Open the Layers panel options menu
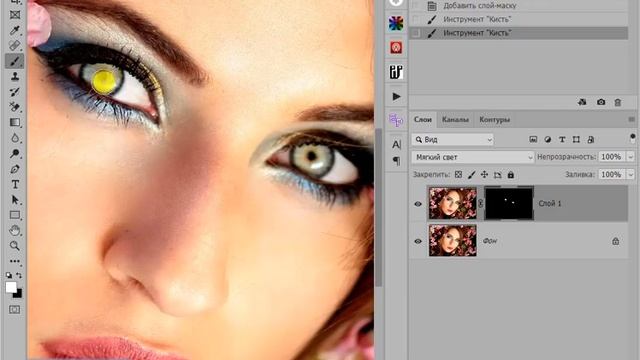 click(631, 120)
